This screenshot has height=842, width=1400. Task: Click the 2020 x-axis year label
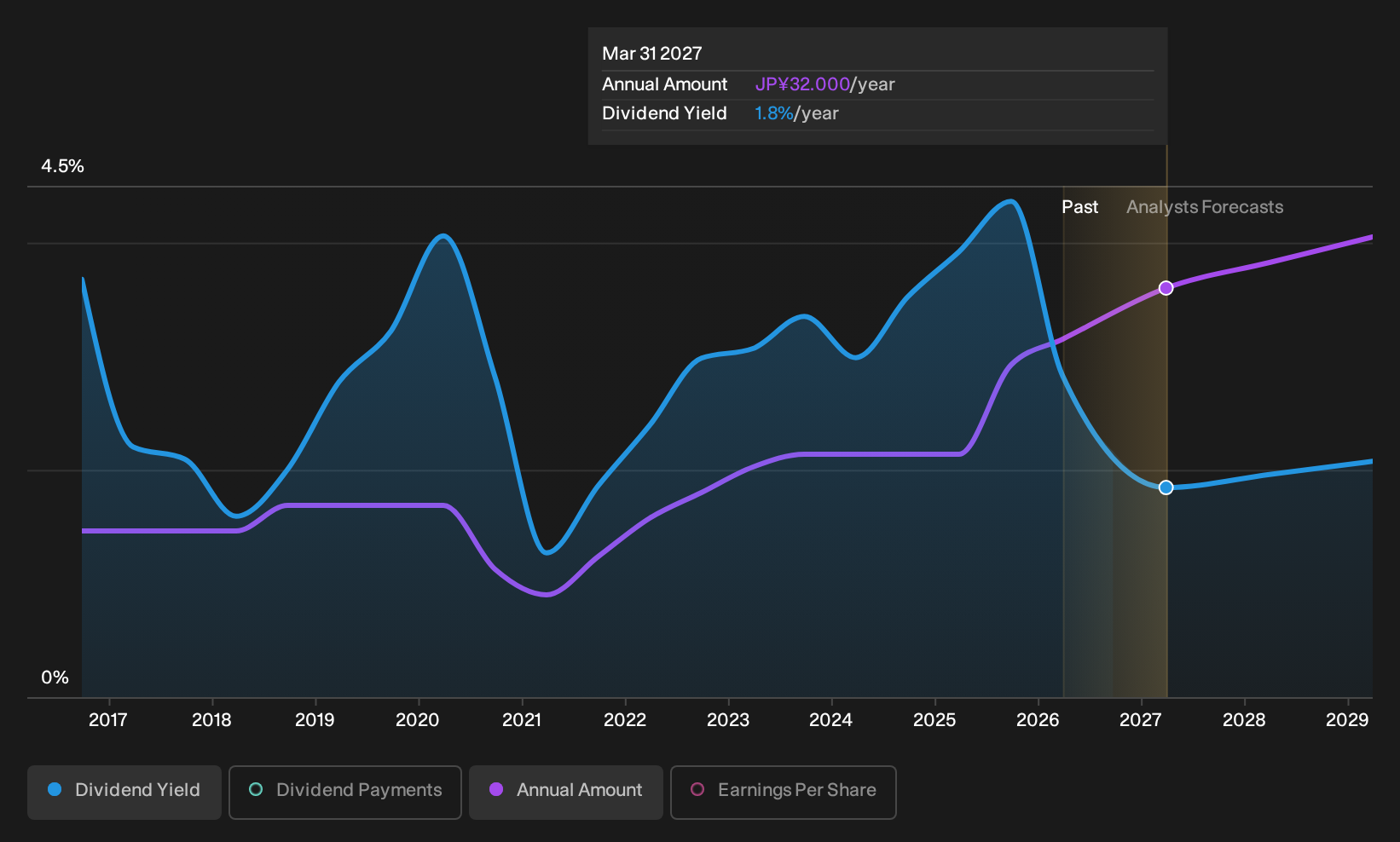click(418, 720)
